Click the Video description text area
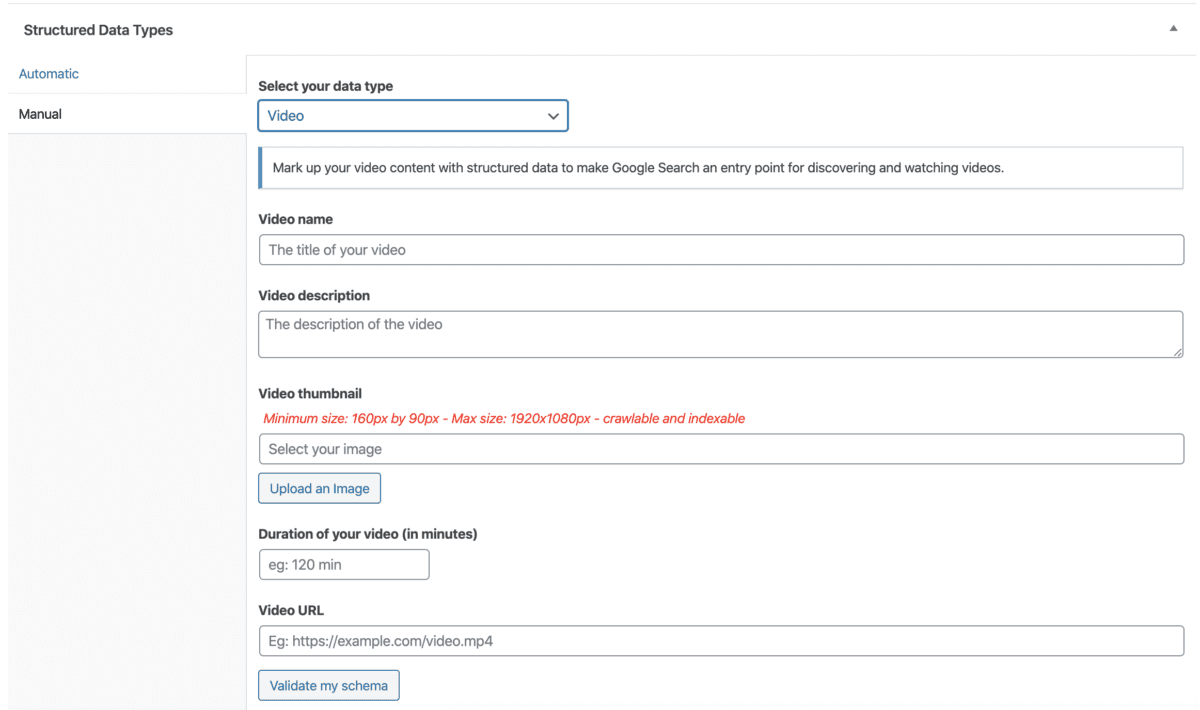 (x=721, y=334)
